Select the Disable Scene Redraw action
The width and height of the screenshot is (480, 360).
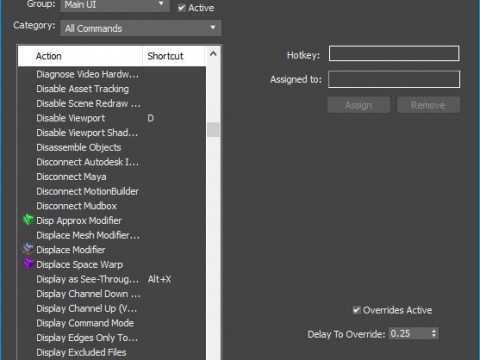click(x=88, y=103)
